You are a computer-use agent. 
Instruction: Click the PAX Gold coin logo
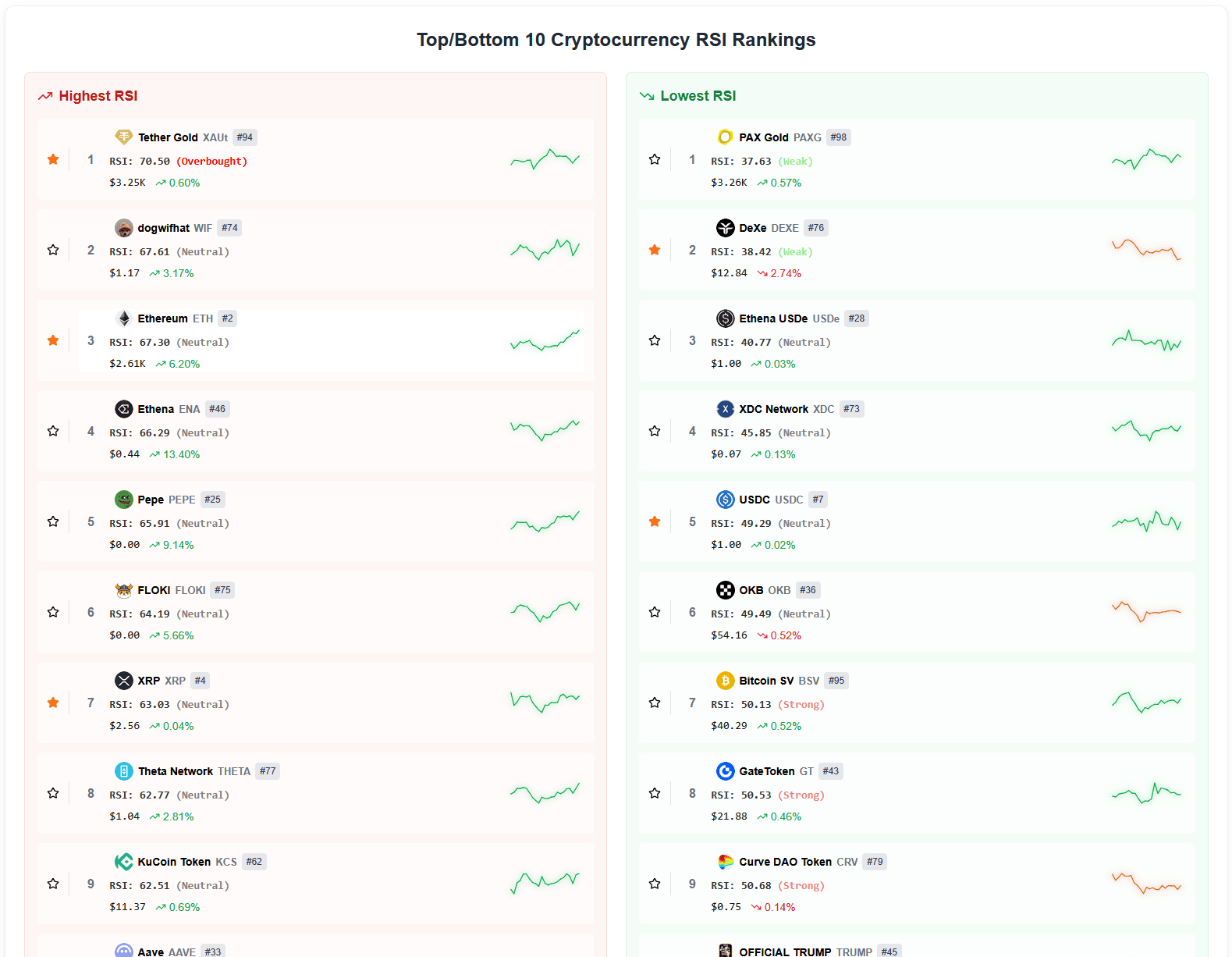coord(725,137)
